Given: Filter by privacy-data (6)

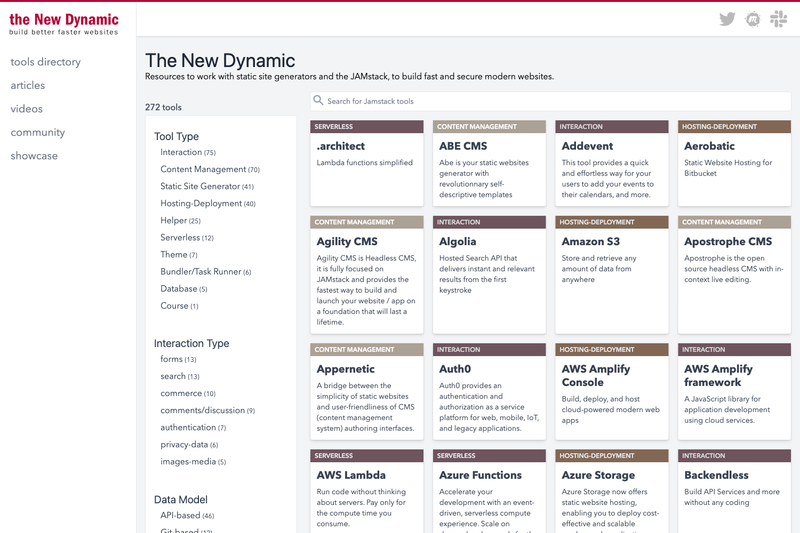Looking at the screenshot, I should point(189,444).
